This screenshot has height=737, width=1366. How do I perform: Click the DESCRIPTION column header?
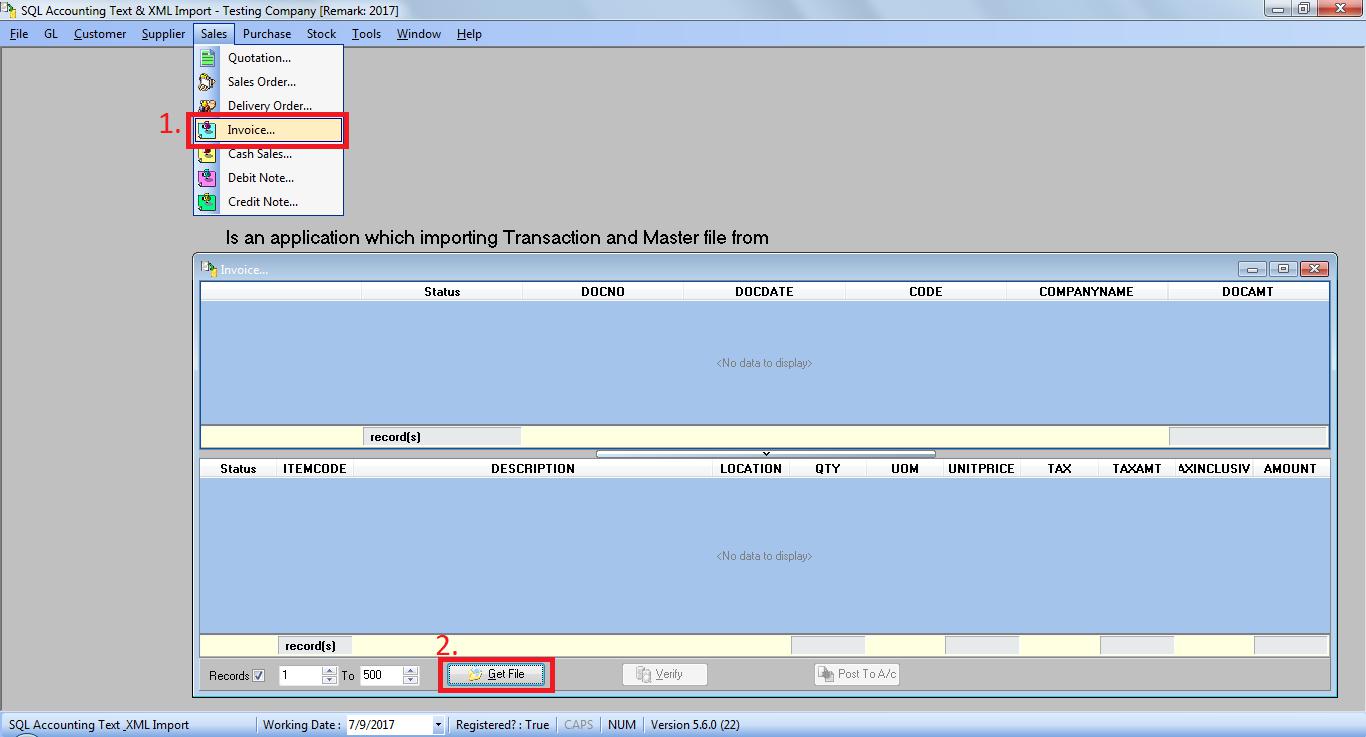(x=533, y=468)
